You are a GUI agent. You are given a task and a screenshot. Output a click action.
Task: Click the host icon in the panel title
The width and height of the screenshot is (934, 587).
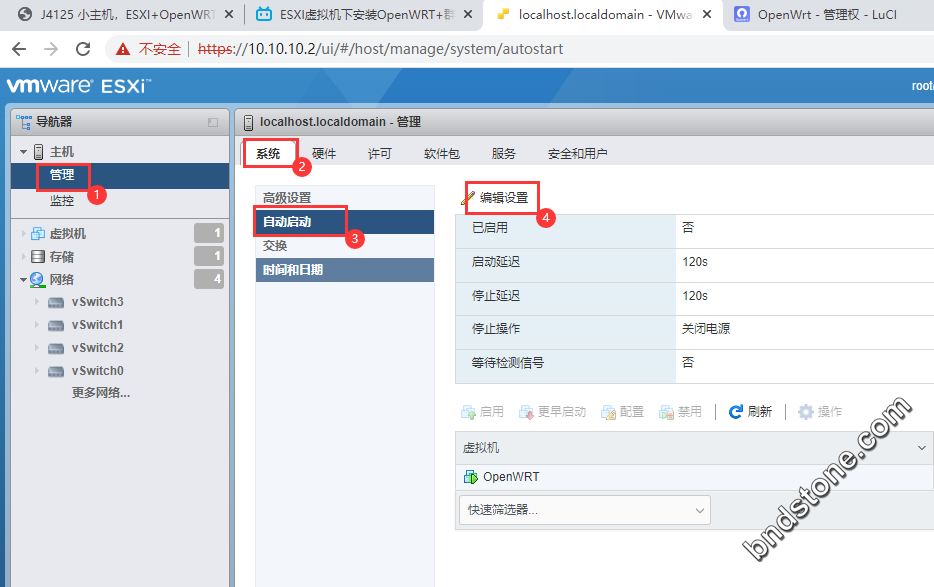pos(249,122)
